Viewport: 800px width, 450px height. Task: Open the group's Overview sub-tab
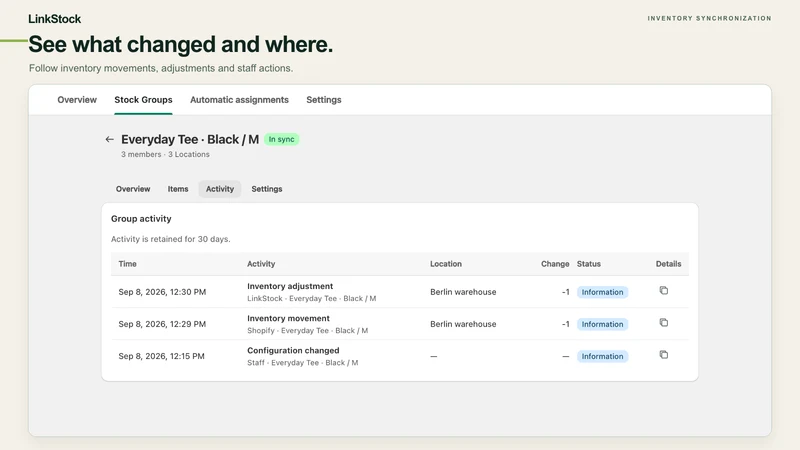133,189
